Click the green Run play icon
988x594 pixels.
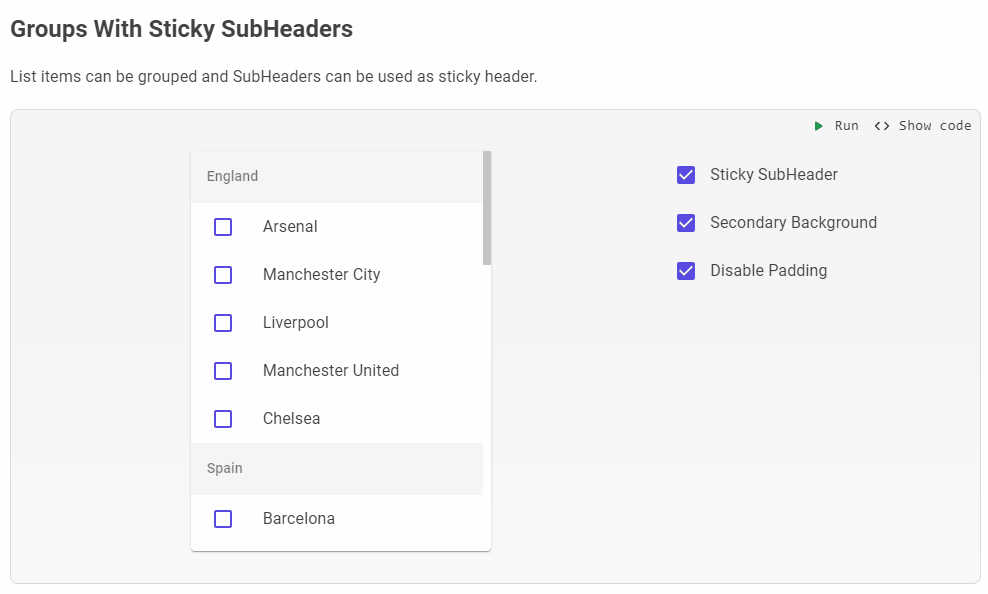pyautogui.click(x=818, y=126)
